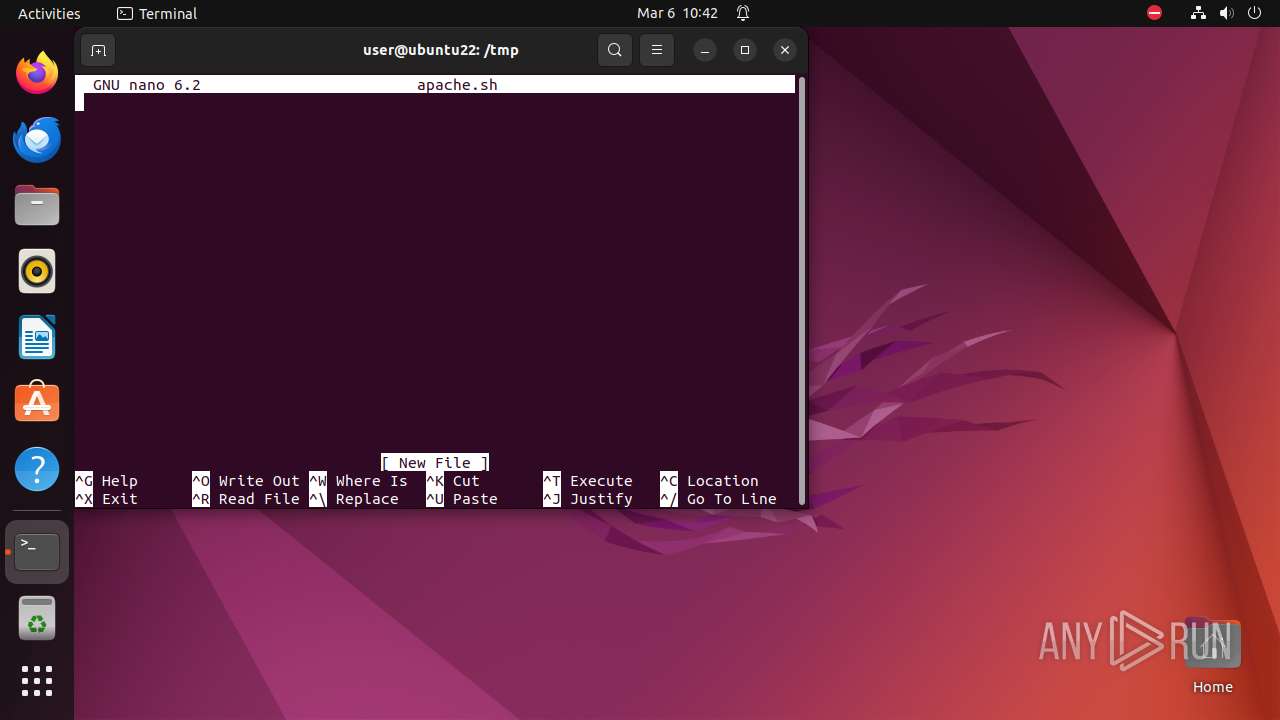Click the ^K Cut shortcut label
1280x720 pixels.
(453, 481)
